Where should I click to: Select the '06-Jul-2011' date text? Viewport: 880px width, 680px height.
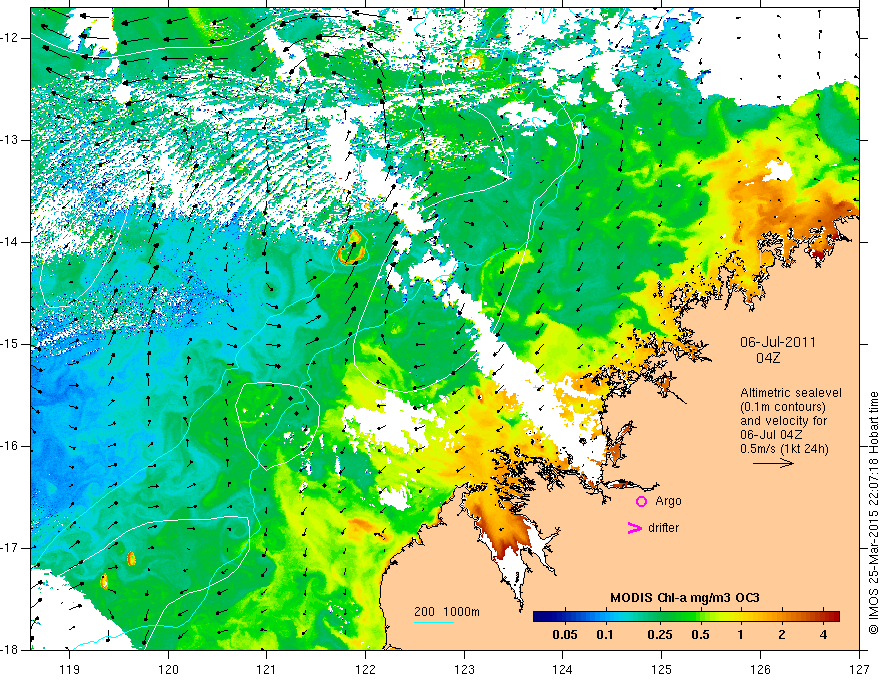778,342
